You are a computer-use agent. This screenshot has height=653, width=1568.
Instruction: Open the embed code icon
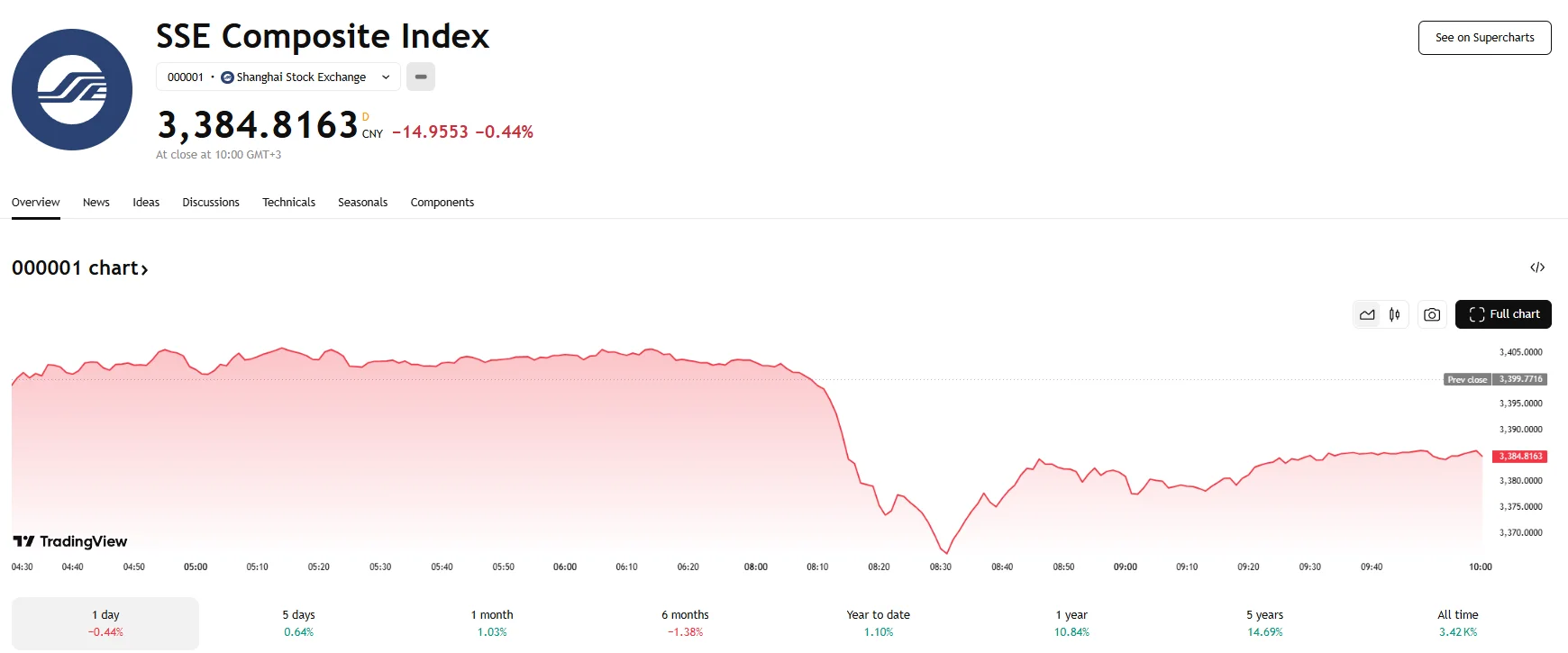tap(1537, 268)
